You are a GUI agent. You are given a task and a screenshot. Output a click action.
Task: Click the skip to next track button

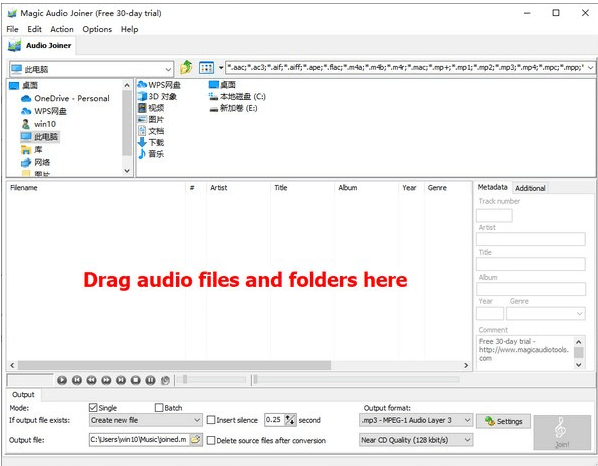click(121, 380)
